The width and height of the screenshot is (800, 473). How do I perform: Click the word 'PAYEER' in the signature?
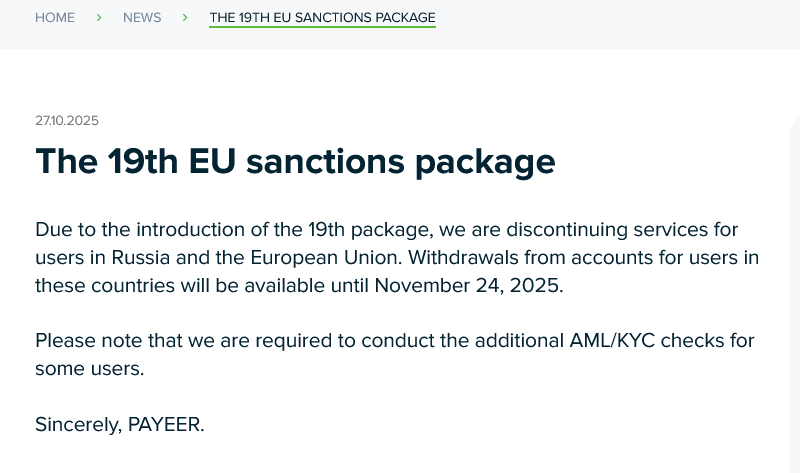point(165,424)
